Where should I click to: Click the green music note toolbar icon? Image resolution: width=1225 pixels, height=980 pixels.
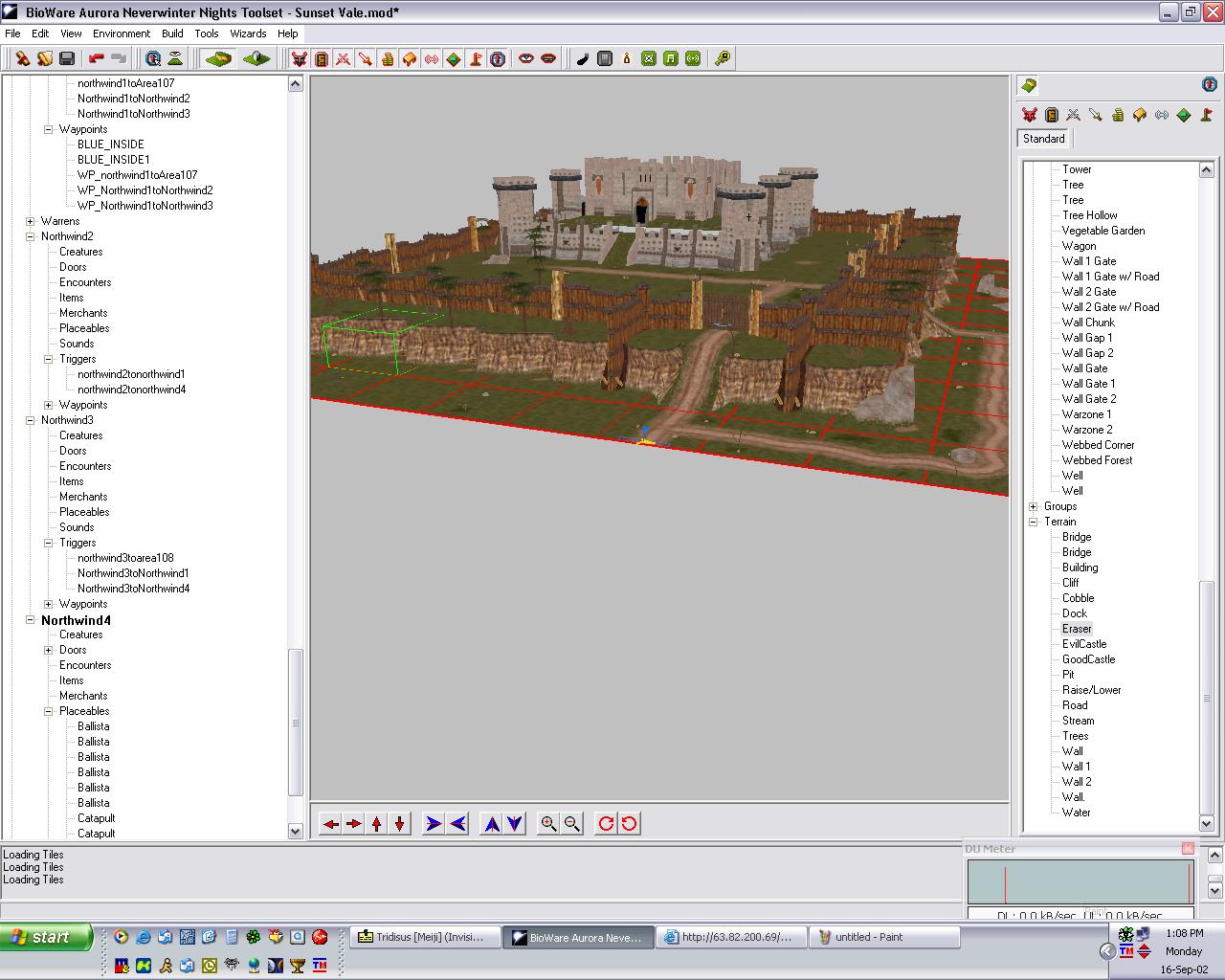671,58
